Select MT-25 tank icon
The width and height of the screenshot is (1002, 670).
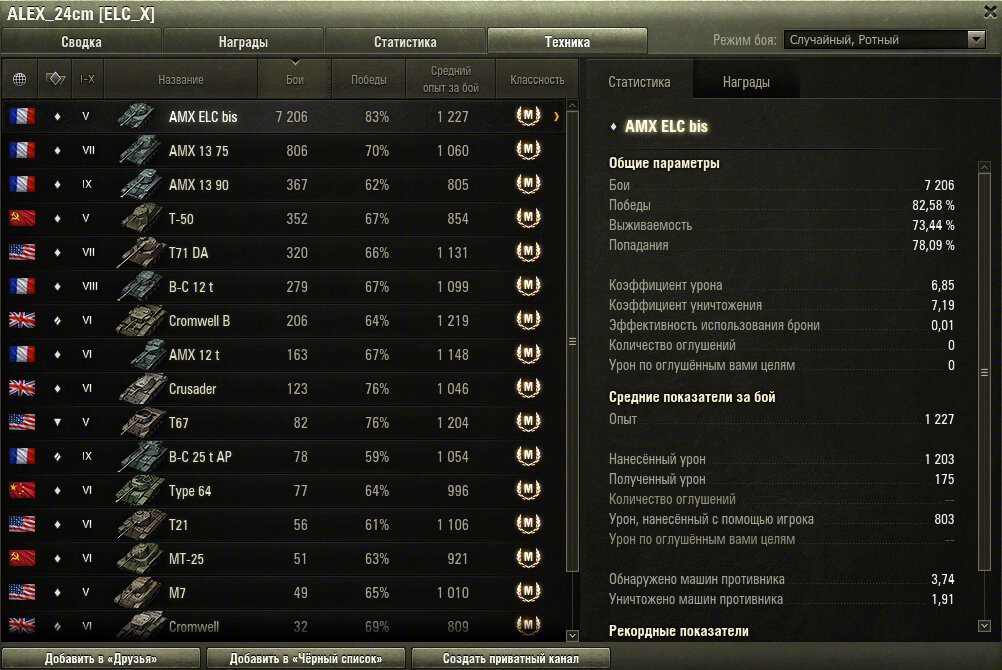[x=139, y=558]
